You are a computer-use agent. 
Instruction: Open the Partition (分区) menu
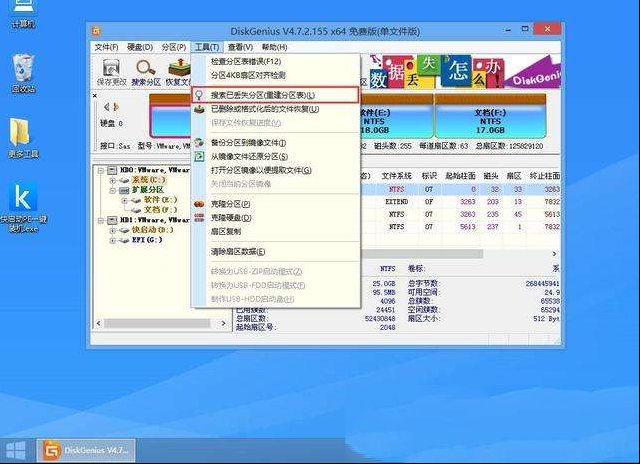[x=174, y=47]
